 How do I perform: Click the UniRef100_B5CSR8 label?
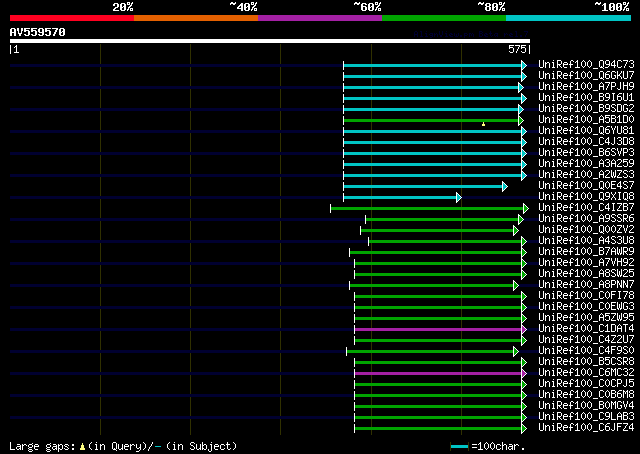click(x=587, y=362)
